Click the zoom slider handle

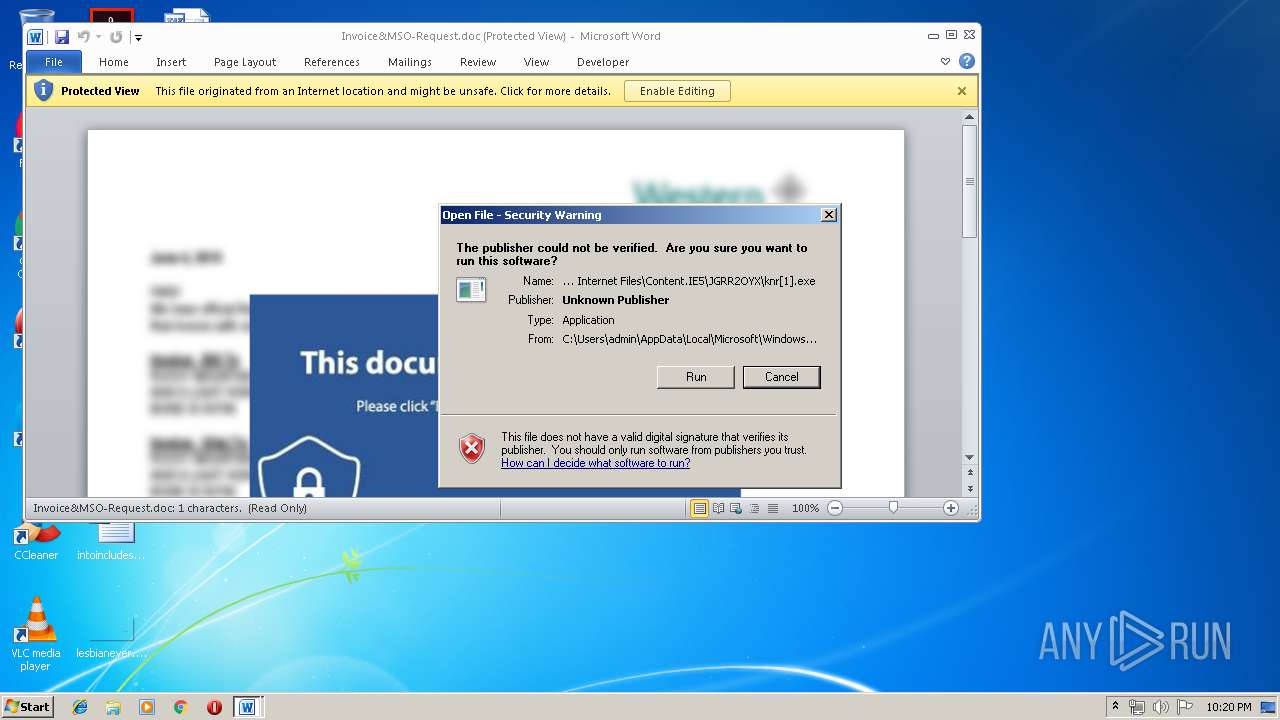[893, 508]
